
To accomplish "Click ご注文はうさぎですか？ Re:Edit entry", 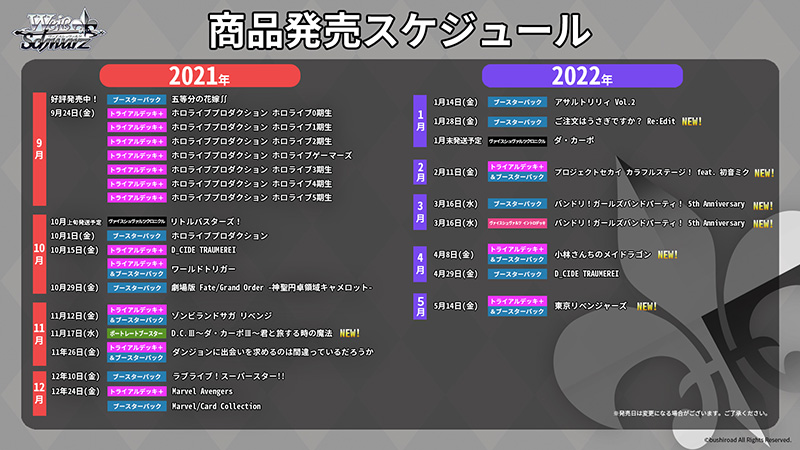I will point(615,121).
